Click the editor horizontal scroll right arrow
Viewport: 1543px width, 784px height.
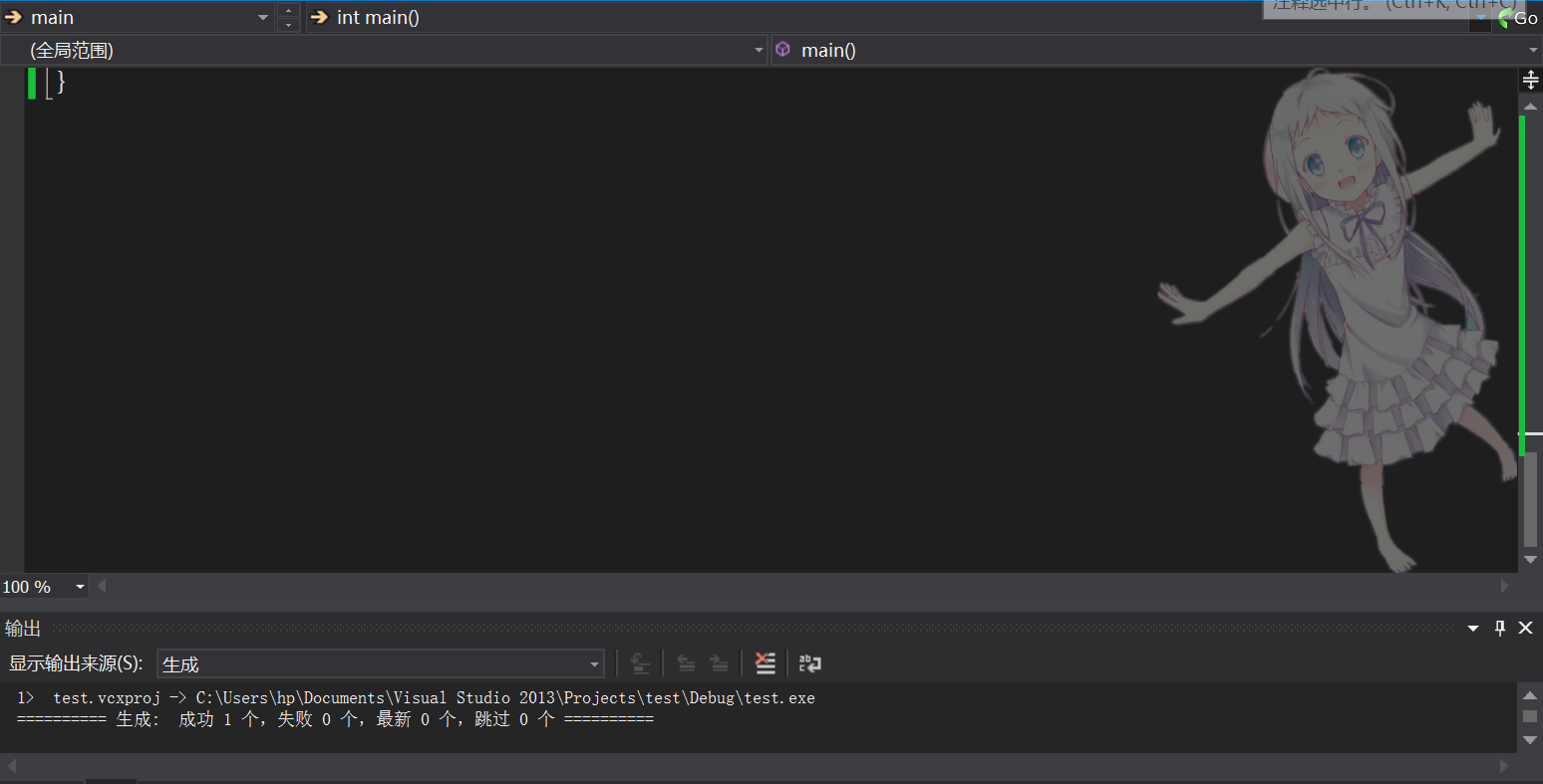1505,587
